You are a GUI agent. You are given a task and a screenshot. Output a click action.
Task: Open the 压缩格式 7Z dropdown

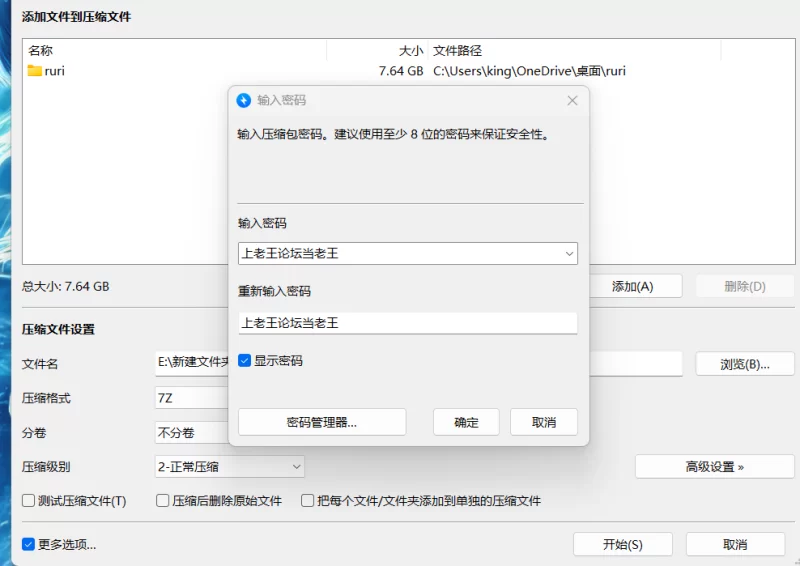pos(190,398)
